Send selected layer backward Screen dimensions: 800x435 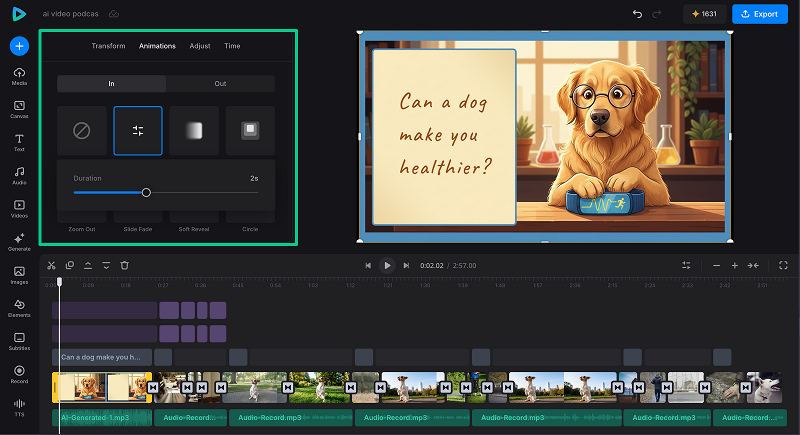pos(106,265)
